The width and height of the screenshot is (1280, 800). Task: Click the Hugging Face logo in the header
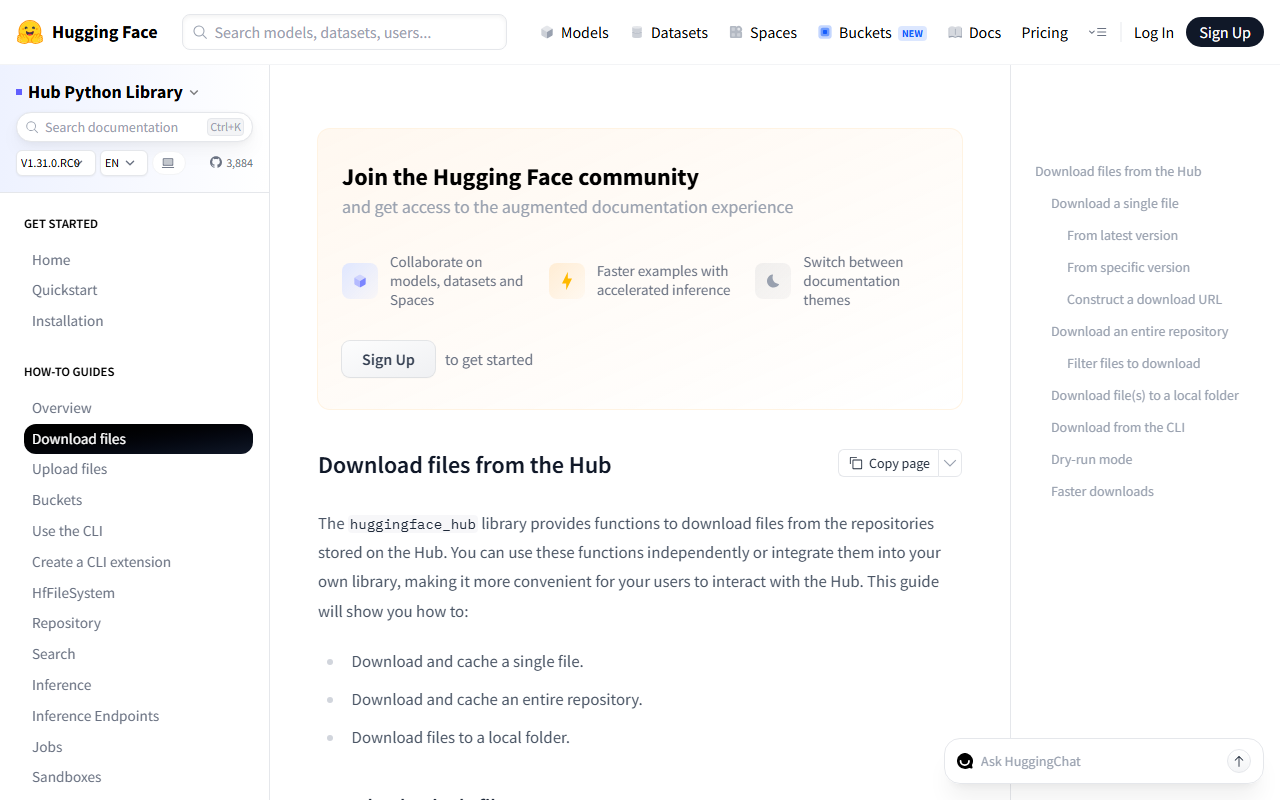point(87,32)
